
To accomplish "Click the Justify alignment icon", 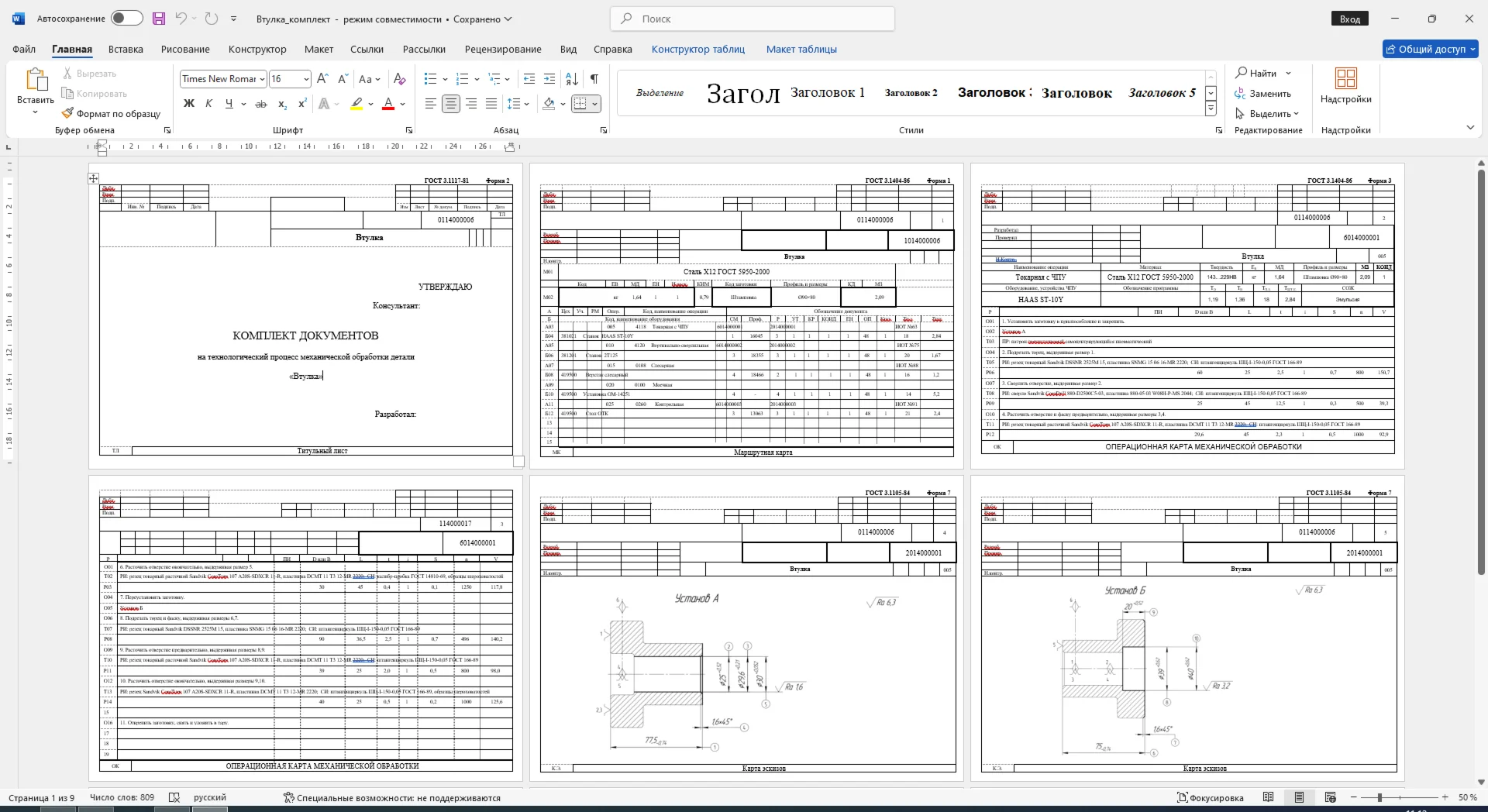I will 491,104.
